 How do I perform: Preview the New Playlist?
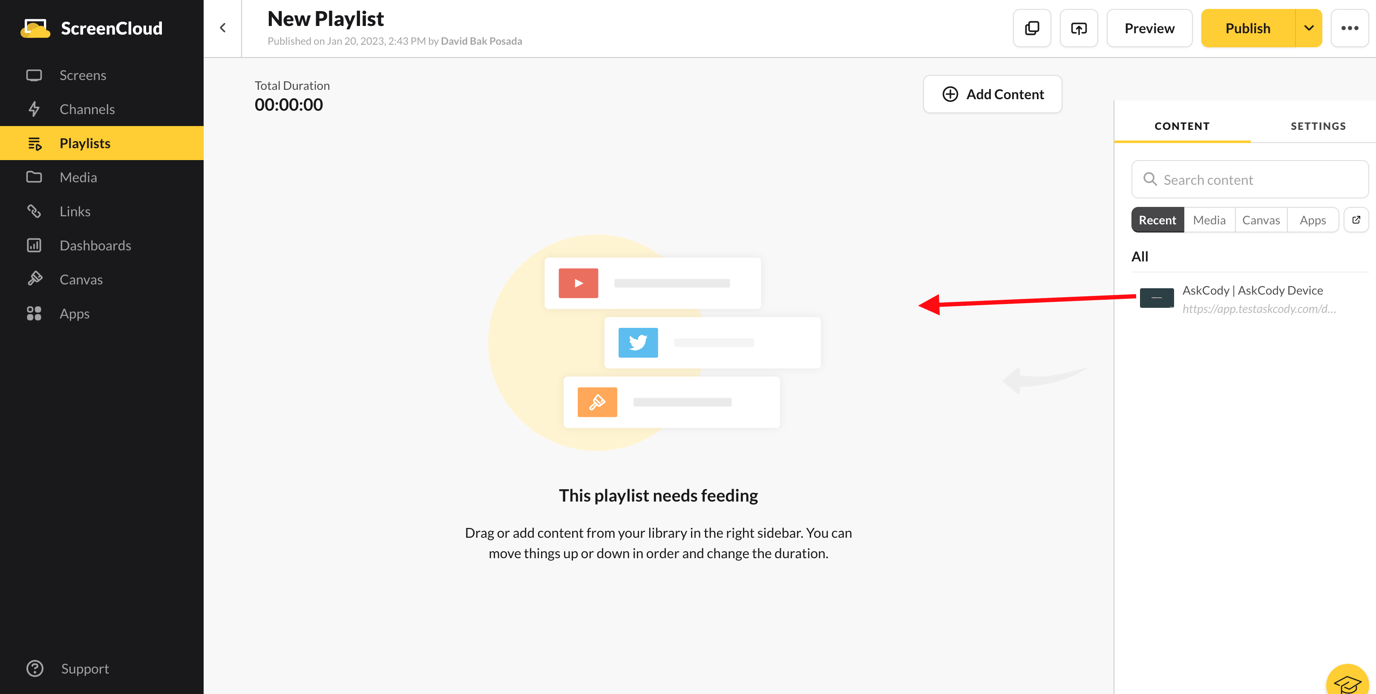(x=1149, y=28)
